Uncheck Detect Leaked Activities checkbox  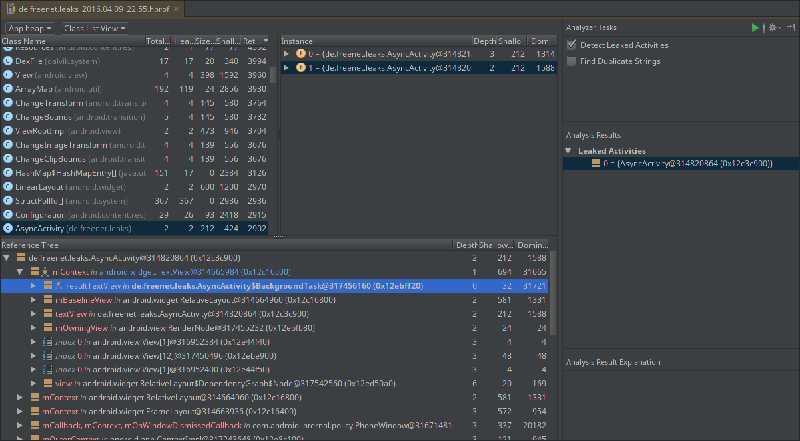571,45
